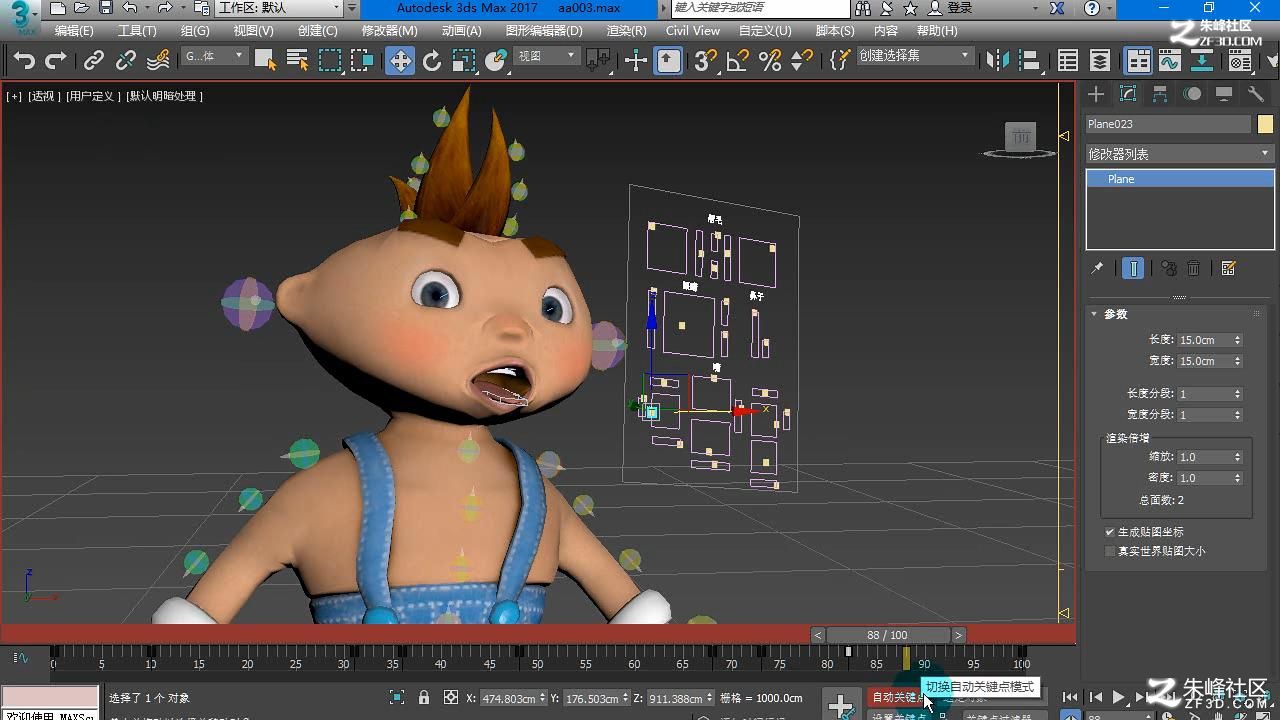Viewport: 1280px width, 720px height.
Task: Open the 修改器(M) menu
Action: (389, 31)
